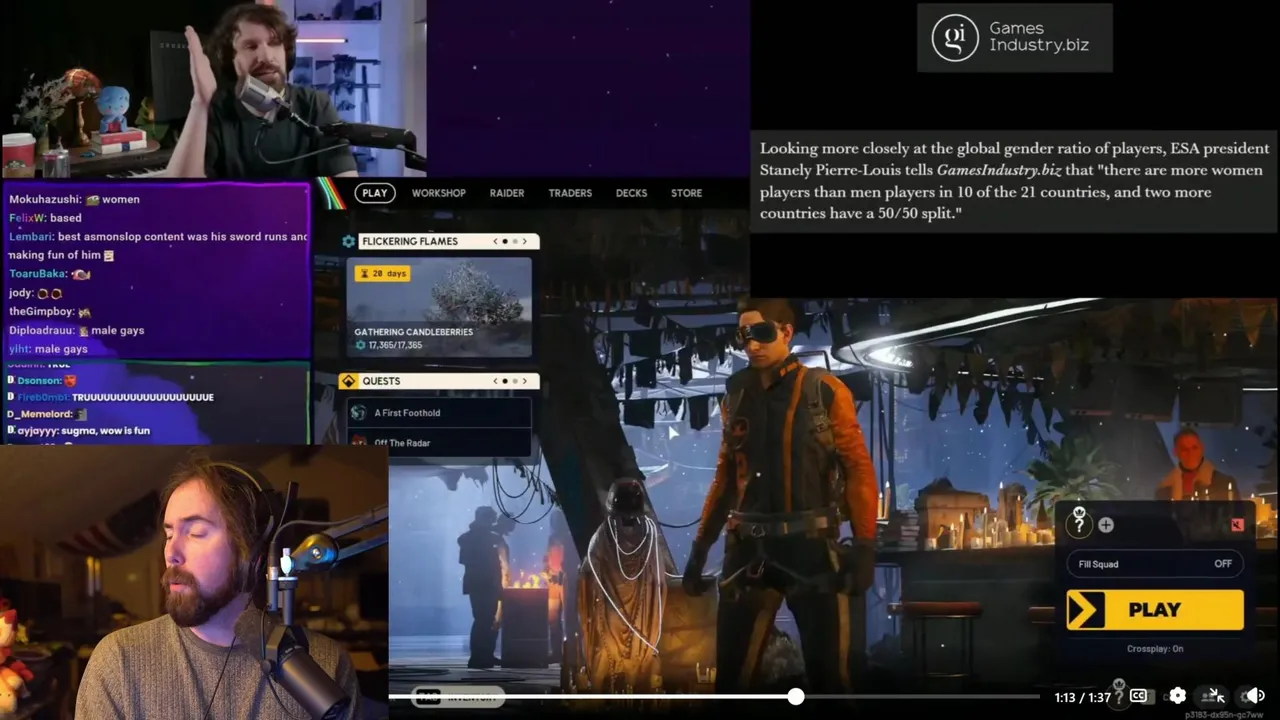Open the RAIDER tab
This screenshot has height=720, width=1280.
click(x=507, y=193)
